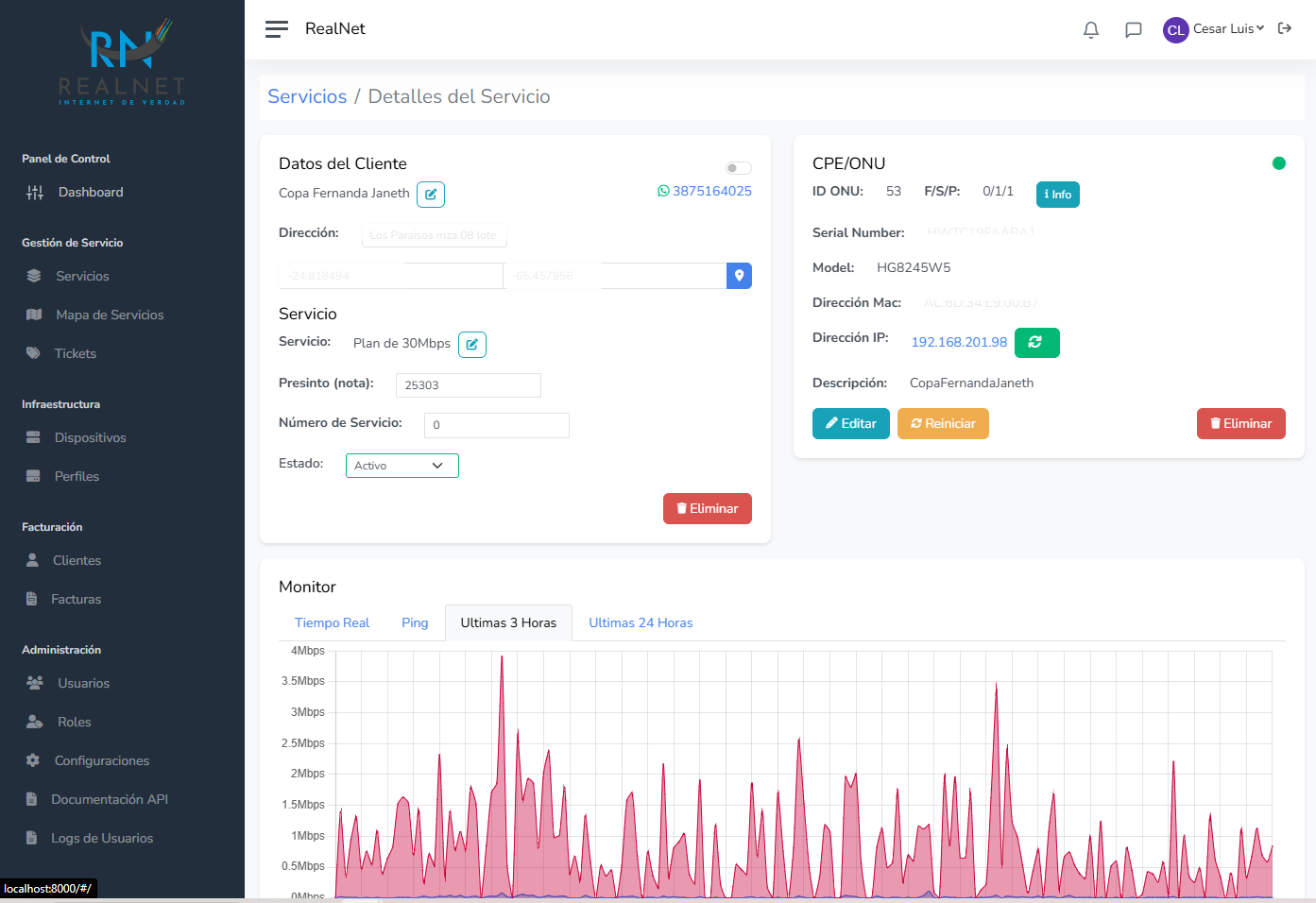The width and height of the screenshot is (1316, 903).
Task: Click the Presinto (nota) input field
Action: (x=469, y=385)
